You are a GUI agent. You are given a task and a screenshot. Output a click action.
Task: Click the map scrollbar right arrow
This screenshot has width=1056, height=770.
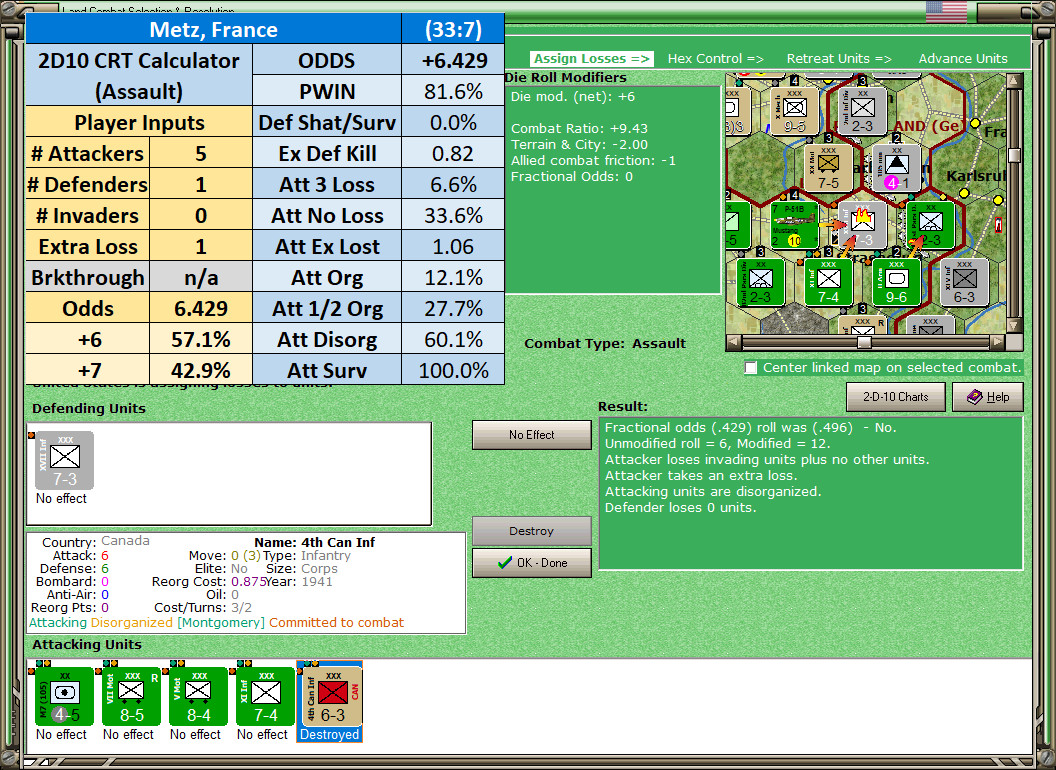coord(999,342)
